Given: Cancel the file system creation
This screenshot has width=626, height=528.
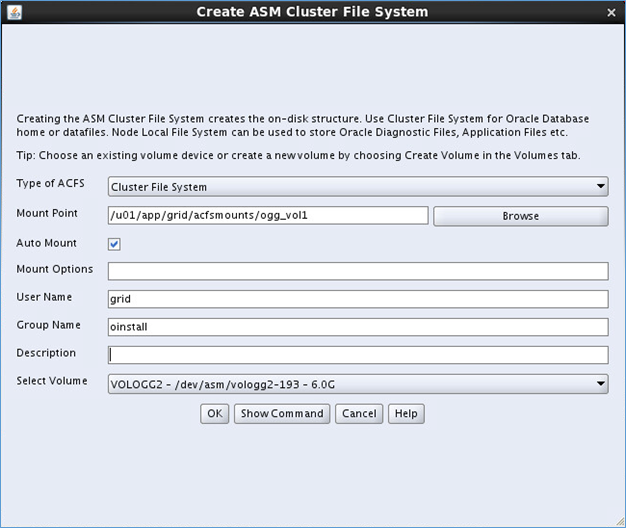Looking at the screenshot, I should 359,413.
